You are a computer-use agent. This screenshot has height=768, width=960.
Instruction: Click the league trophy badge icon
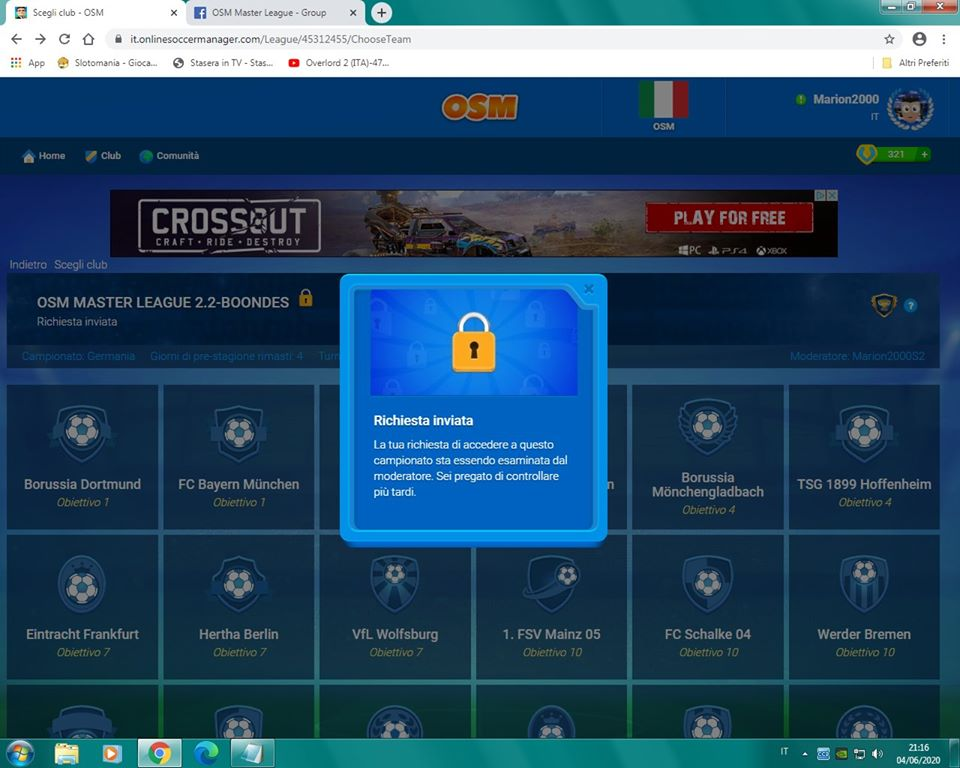point(883,304)
